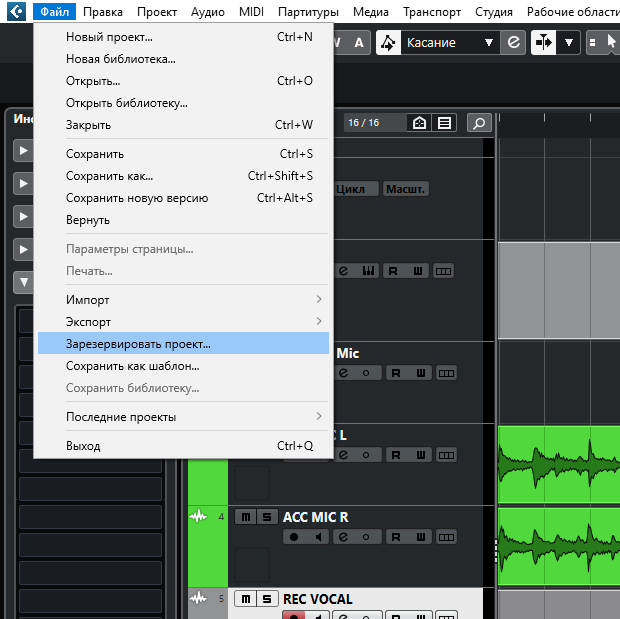Click the Масшт. button
This screenshot has height=619, width=620.
pyautogui.click(x=405, y=189)
